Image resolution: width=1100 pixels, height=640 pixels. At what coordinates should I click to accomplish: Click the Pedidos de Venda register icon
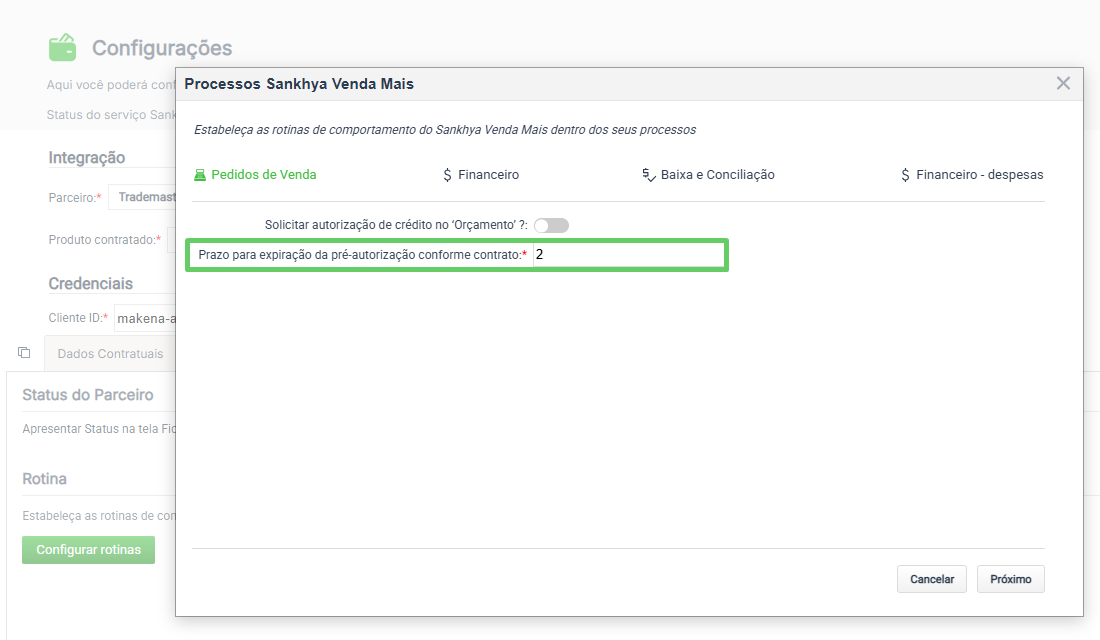(x=200, y=175)
